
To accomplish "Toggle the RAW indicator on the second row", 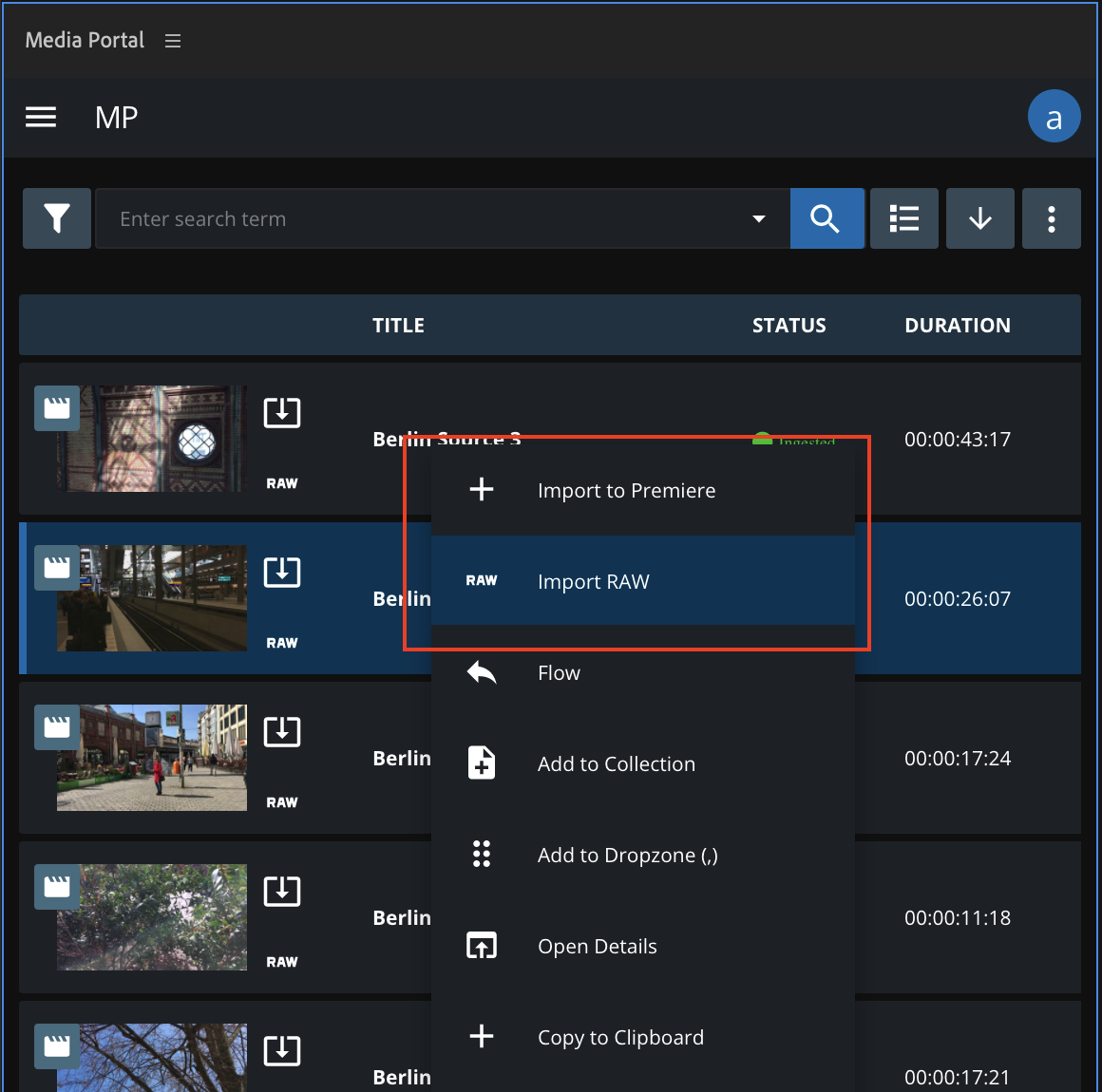I will point(281,643).
